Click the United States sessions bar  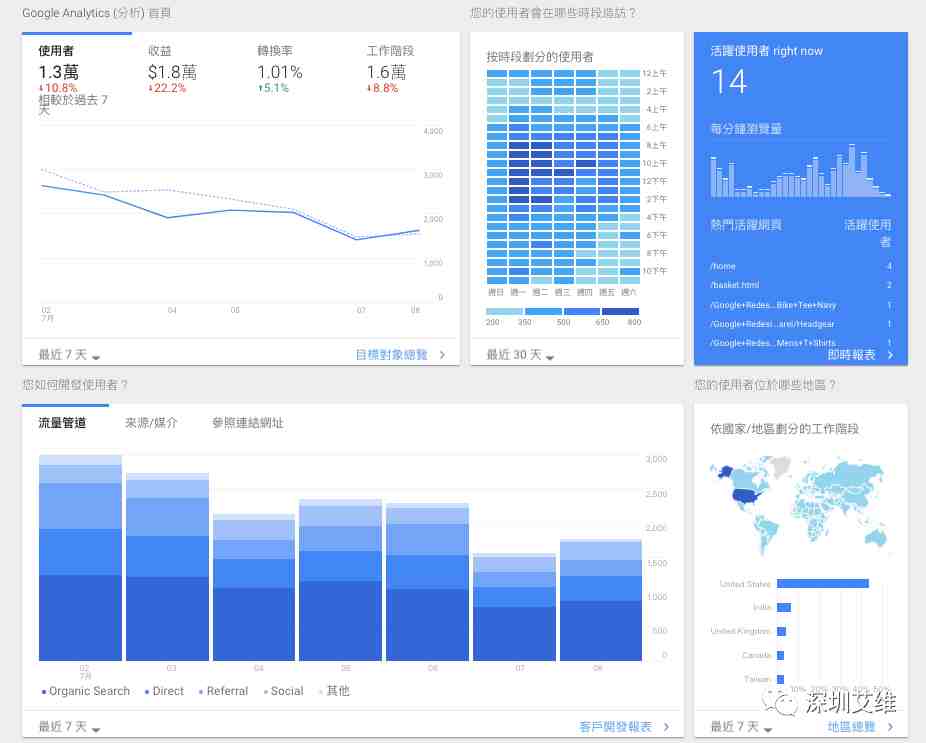click(x=823, y=584)
